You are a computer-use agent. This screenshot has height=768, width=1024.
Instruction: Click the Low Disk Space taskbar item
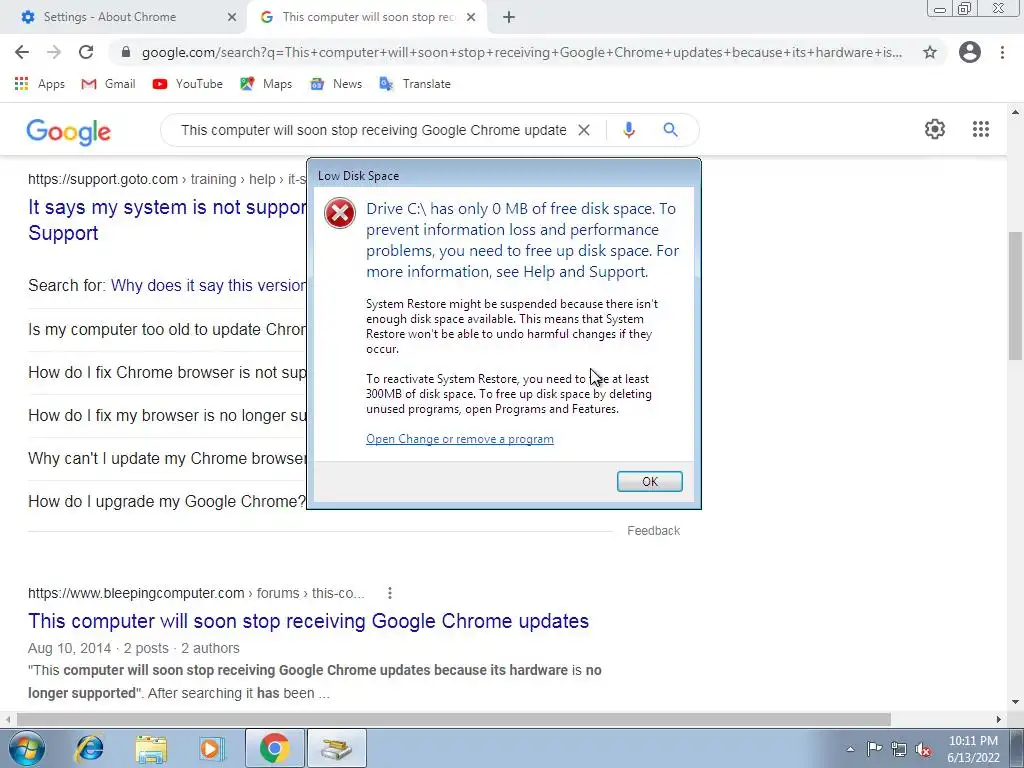pos(336,748)
